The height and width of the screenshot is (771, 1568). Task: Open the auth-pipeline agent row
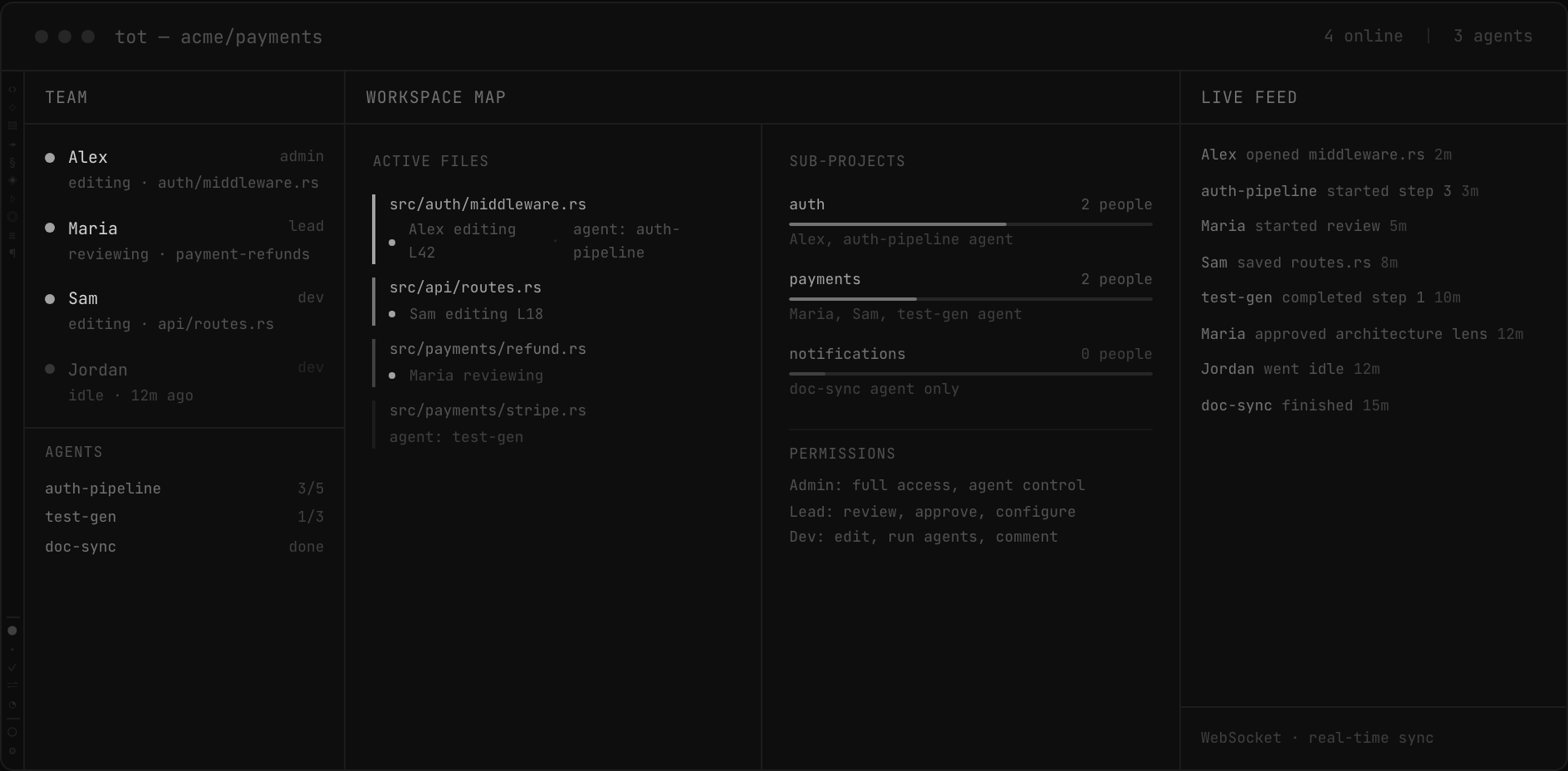(184, 489)
